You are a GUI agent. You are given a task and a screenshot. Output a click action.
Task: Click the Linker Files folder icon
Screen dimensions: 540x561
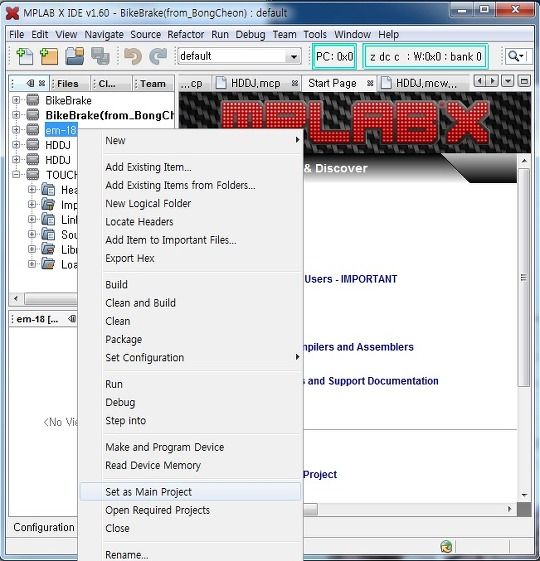48,219
